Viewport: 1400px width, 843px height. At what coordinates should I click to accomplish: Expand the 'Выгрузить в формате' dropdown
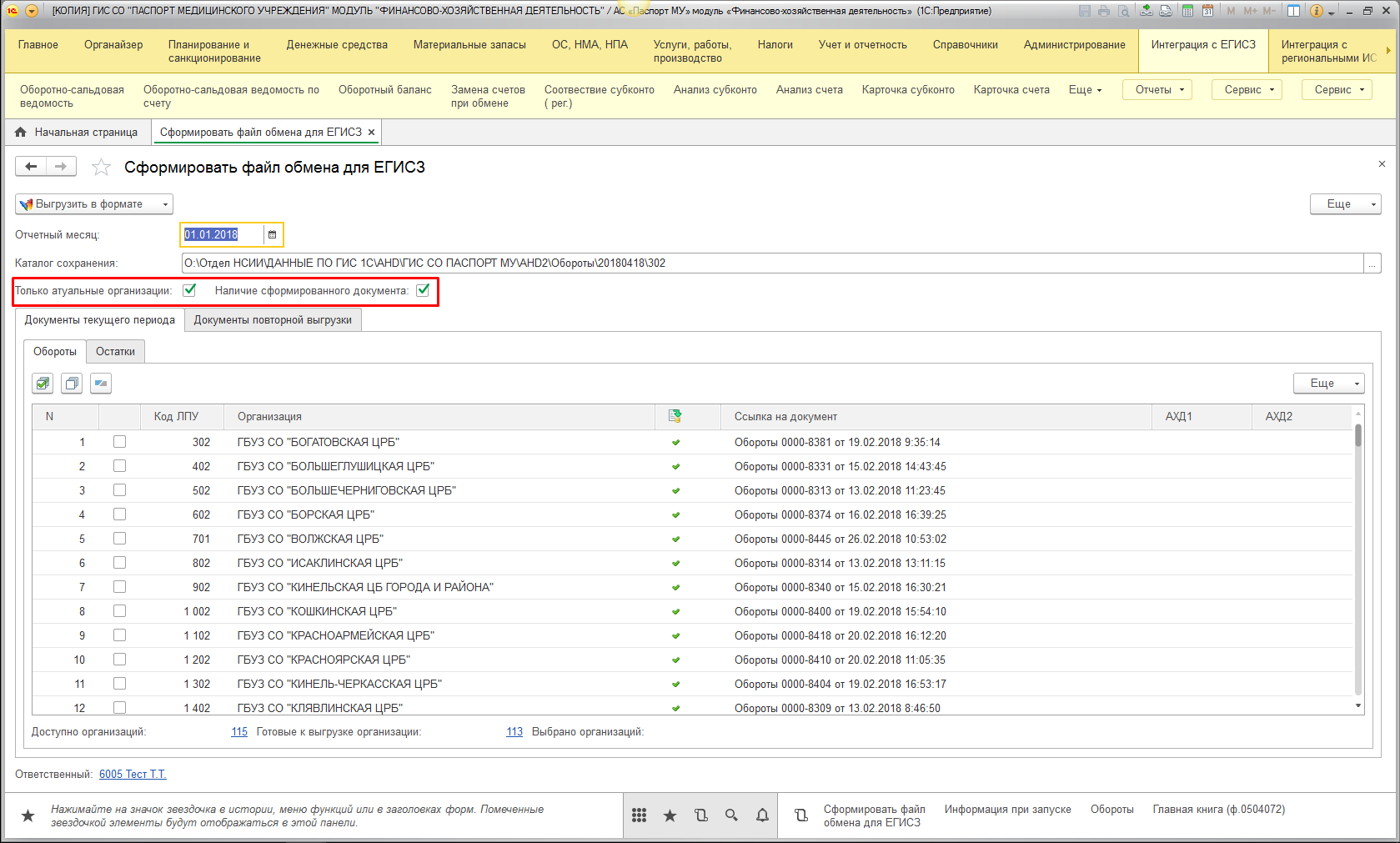coord(94,204)
